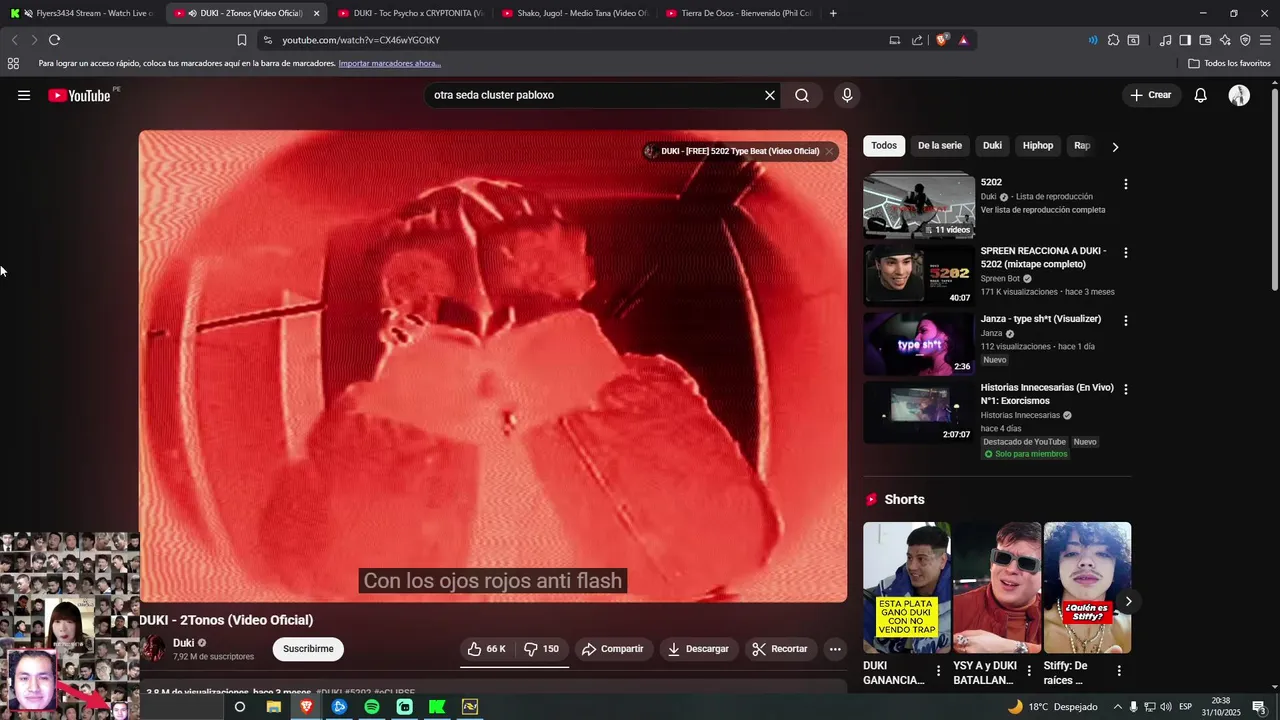Bookmark this page in address bar

(x=242, y=40)
